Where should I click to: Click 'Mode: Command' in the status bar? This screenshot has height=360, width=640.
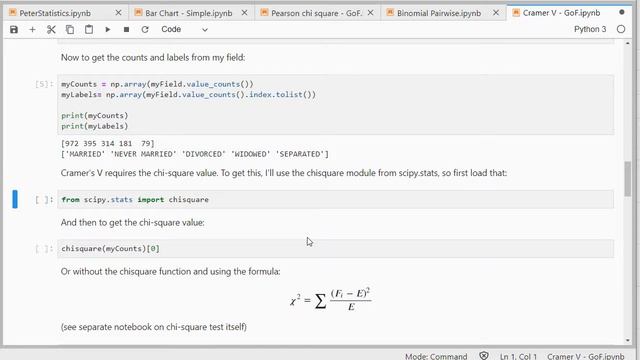436,356
